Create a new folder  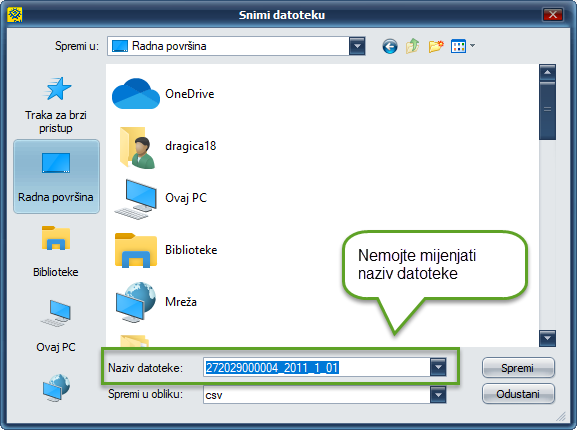[436, 46]
